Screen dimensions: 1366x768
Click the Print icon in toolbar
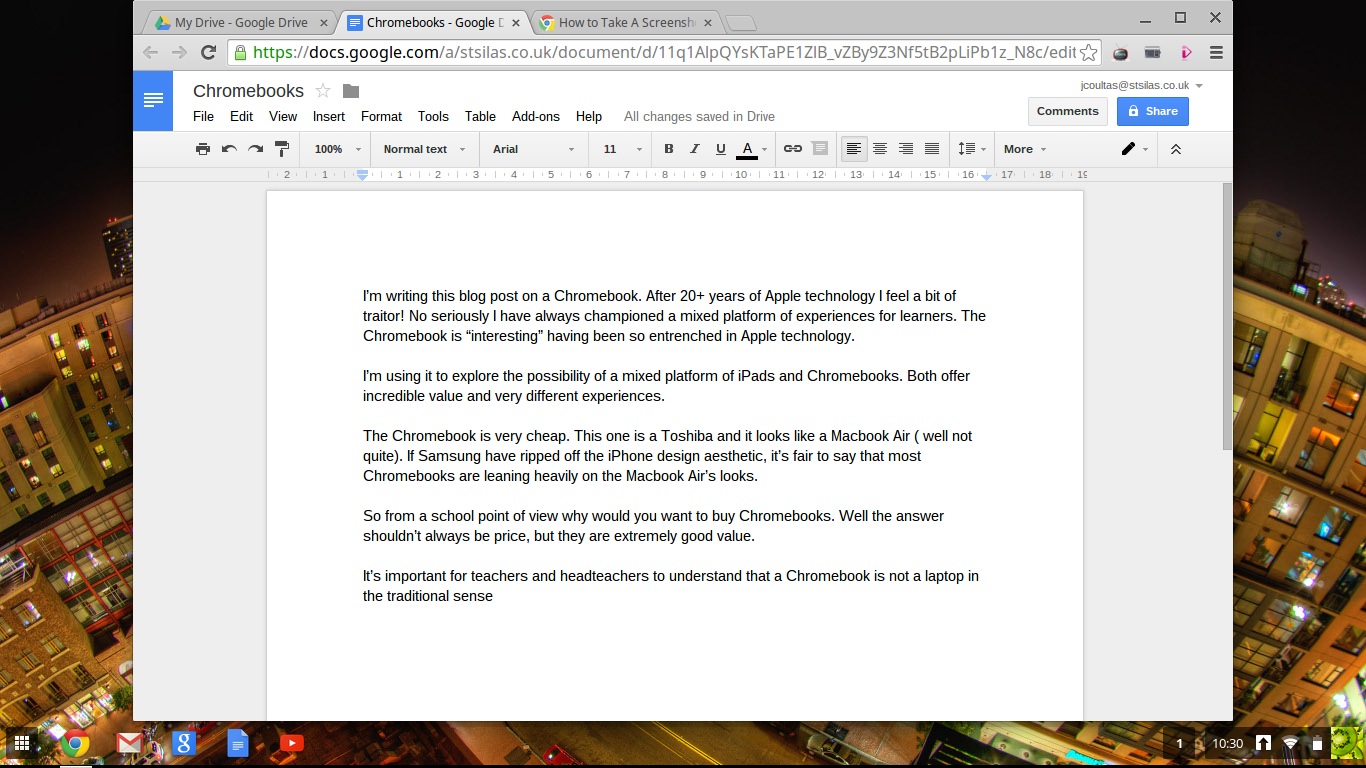pos(203,149)
